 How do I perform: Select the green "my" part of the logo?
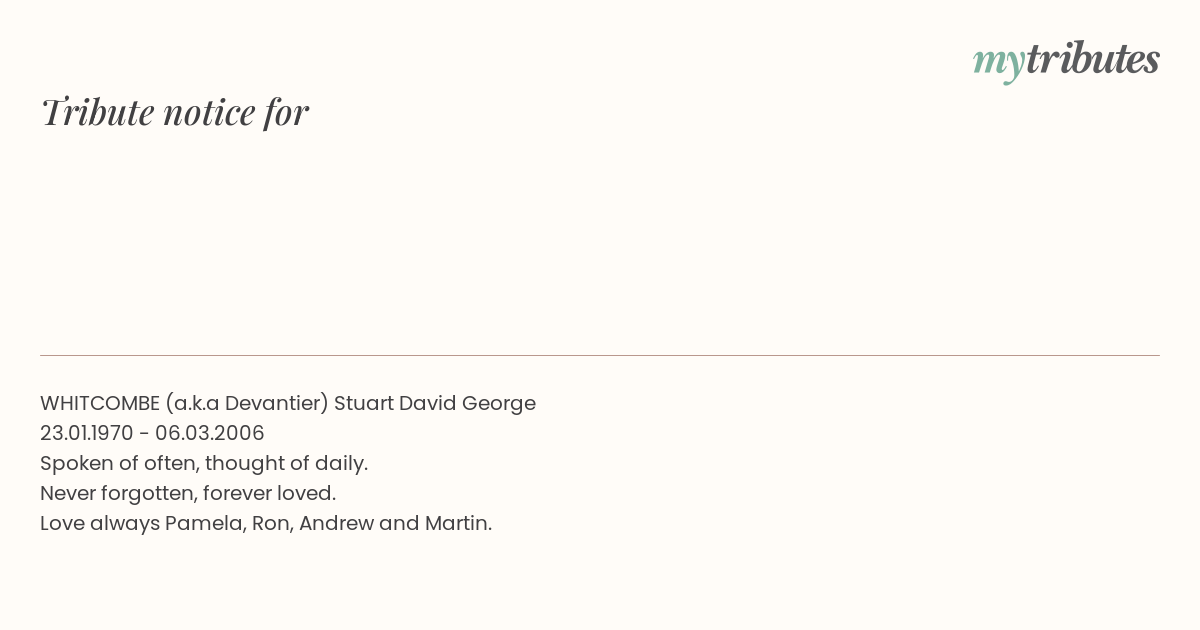click(x=999, y=64)
